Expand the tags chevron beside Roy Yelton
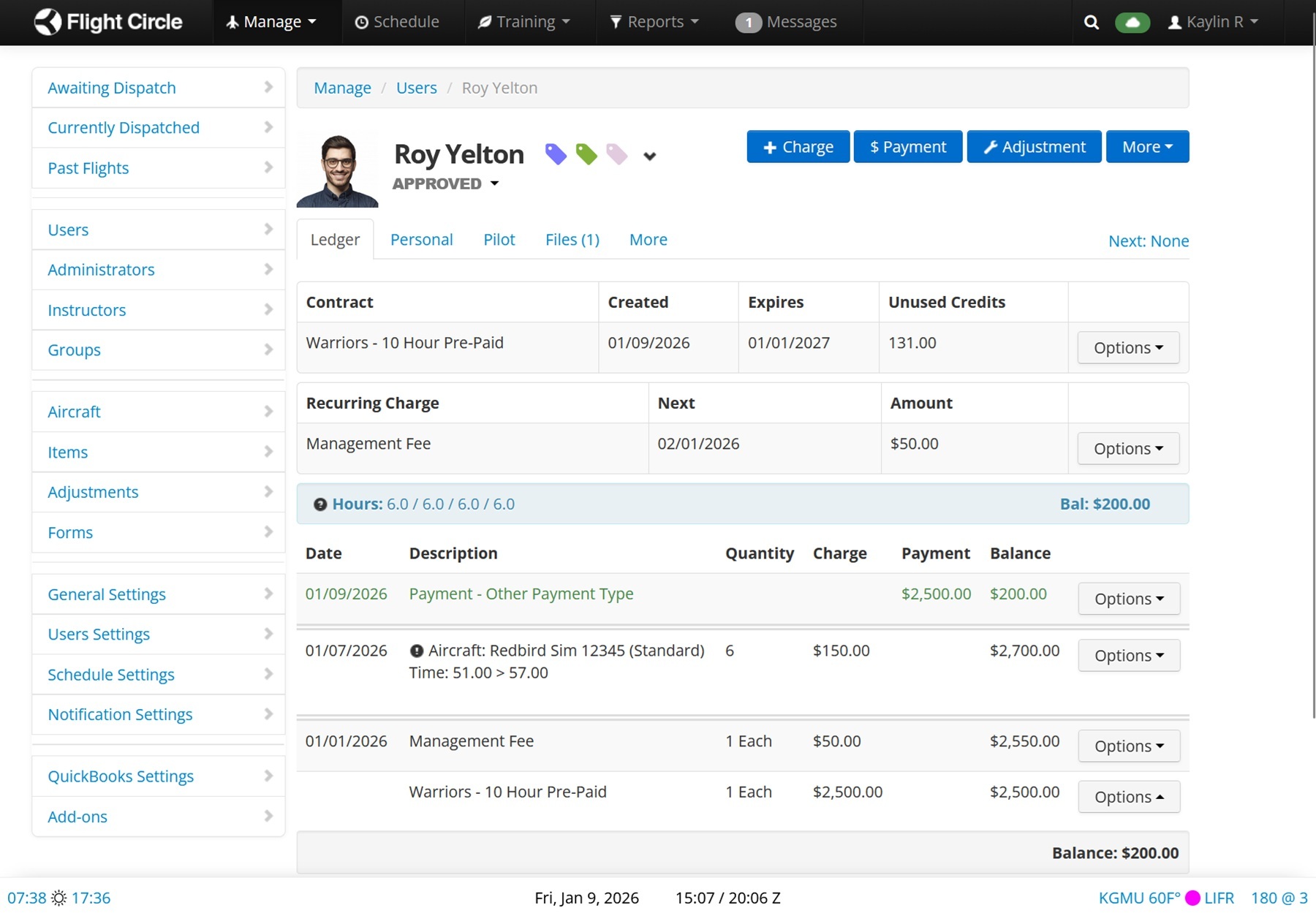Viewport: 1316px width, 916px height. tap(649, 156)
